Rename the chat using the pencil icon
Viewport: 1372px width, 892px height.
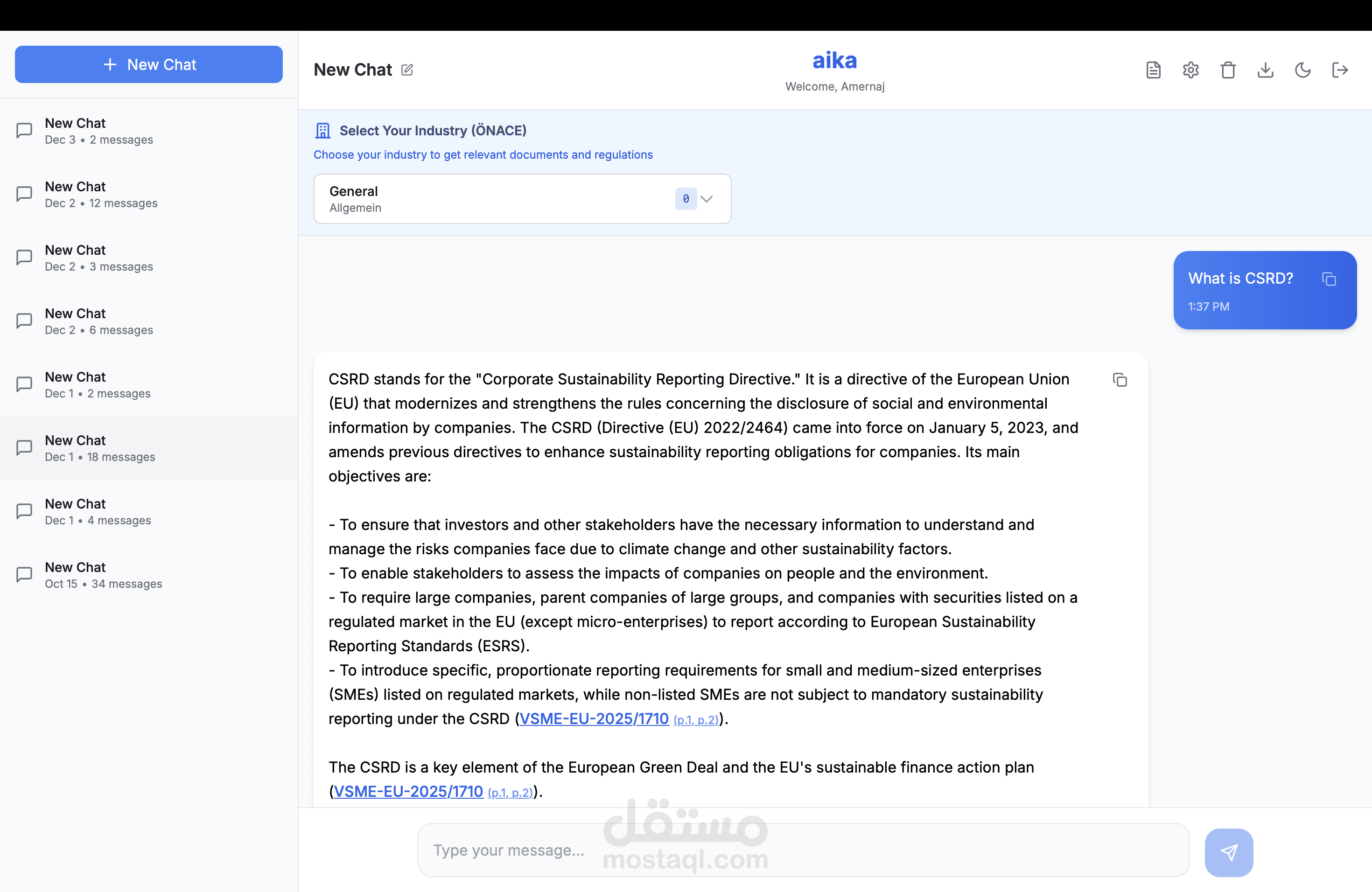click(x=407, y=69)
